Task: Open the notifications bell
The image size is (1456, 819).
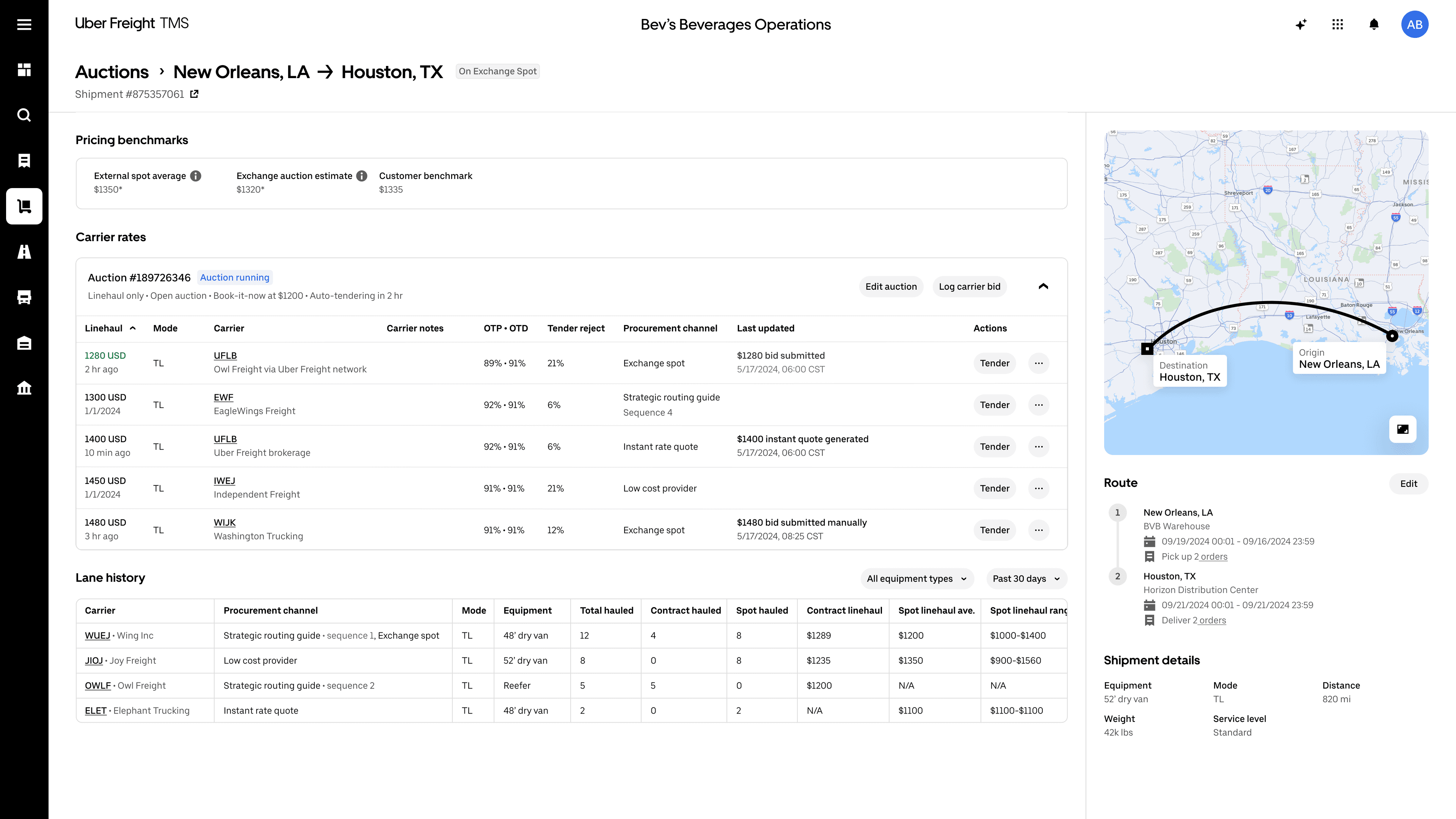Action: click(x=1374, y=24)
